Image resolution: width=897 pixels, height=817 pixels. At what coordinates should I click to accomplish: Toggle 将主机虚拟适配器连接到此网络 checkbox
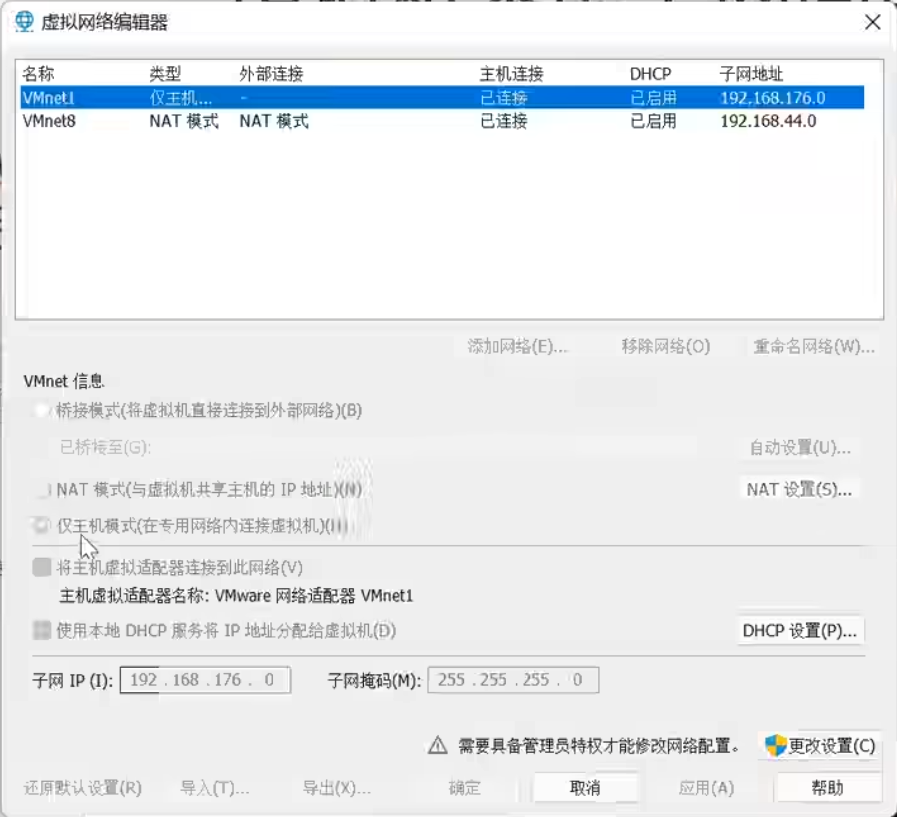[x=42, y=568]
